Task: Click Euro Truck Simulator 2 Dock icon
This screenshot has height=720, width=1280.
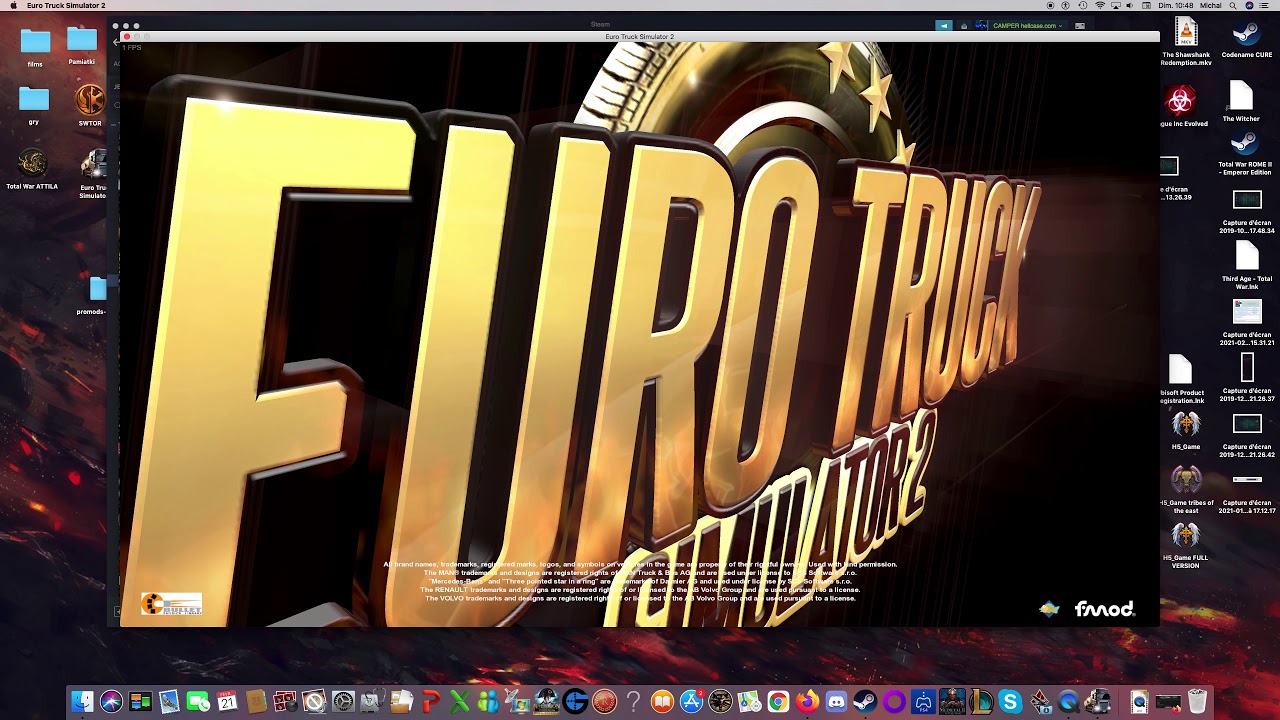Action: point(1097,702)
